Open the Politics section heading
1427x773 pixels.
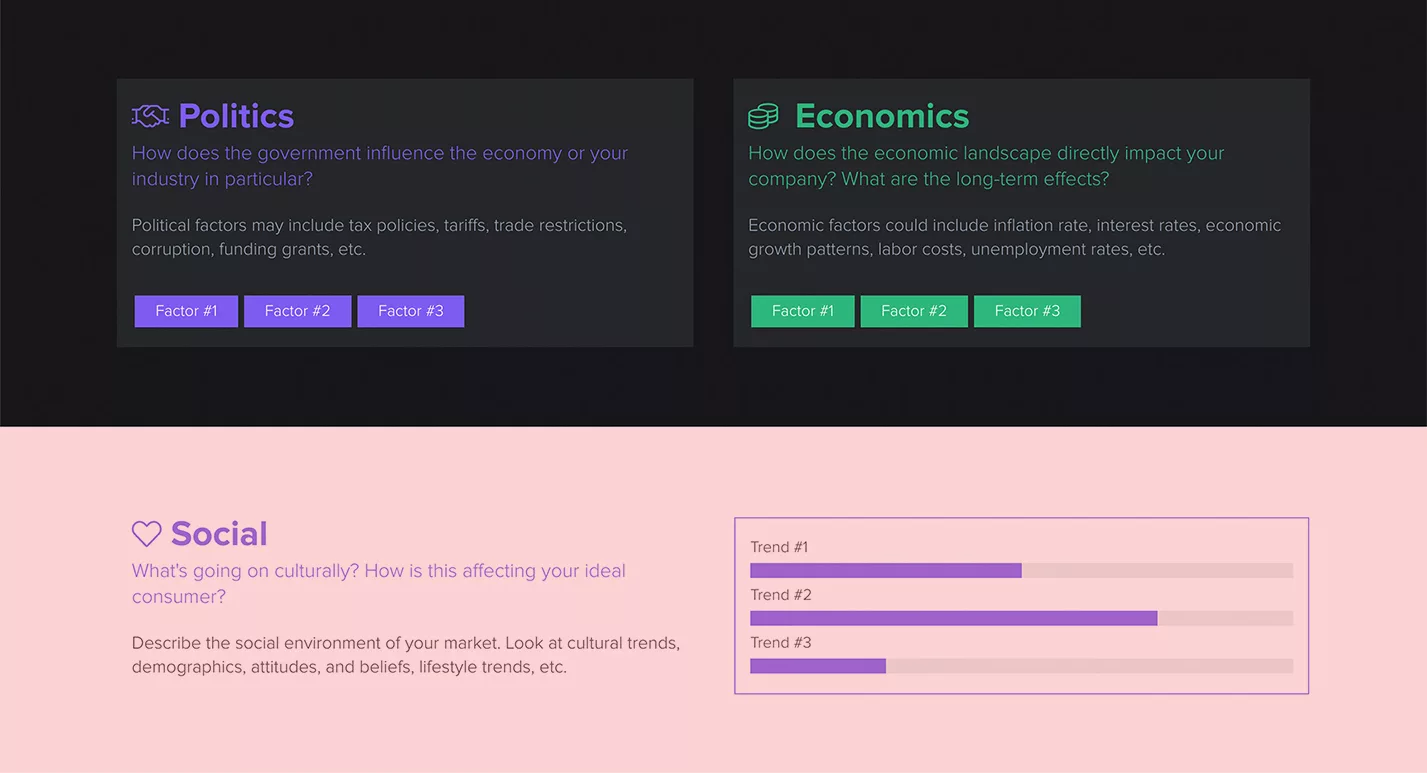(x=235, y=116)
